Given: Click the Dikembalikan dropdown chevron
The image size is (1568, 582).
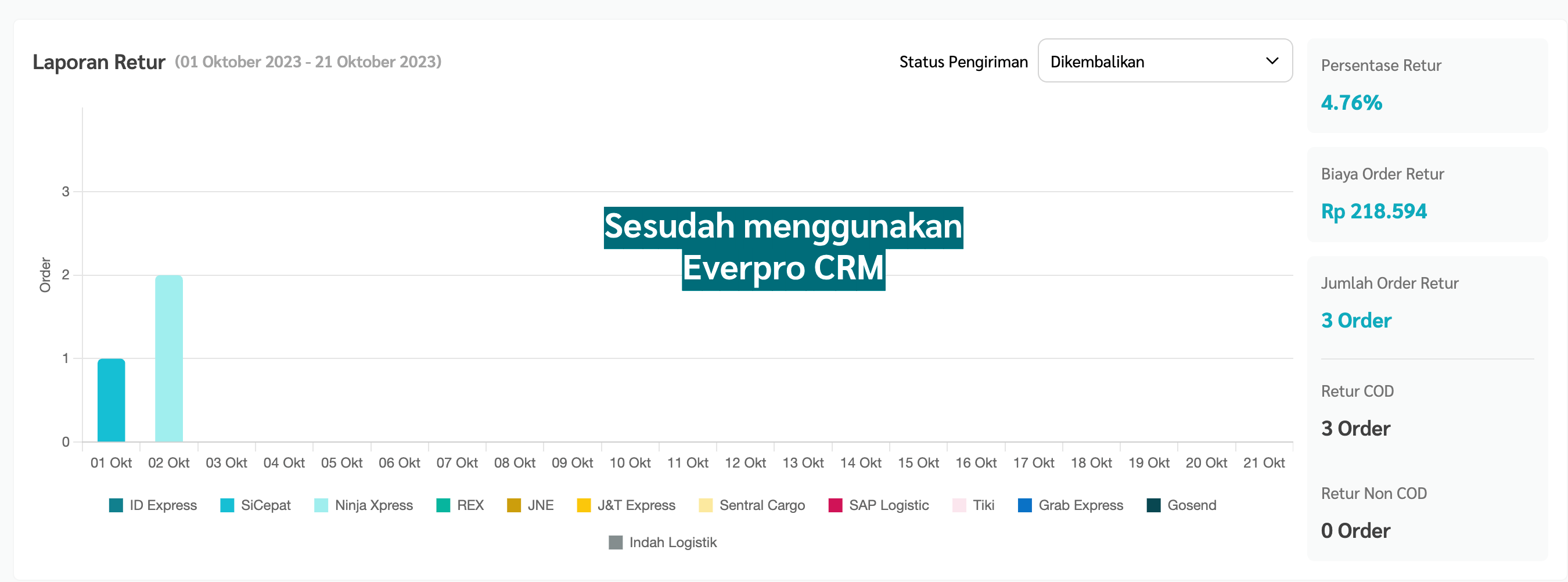Looking at the screenshot, I should (x=1272, y=61).
